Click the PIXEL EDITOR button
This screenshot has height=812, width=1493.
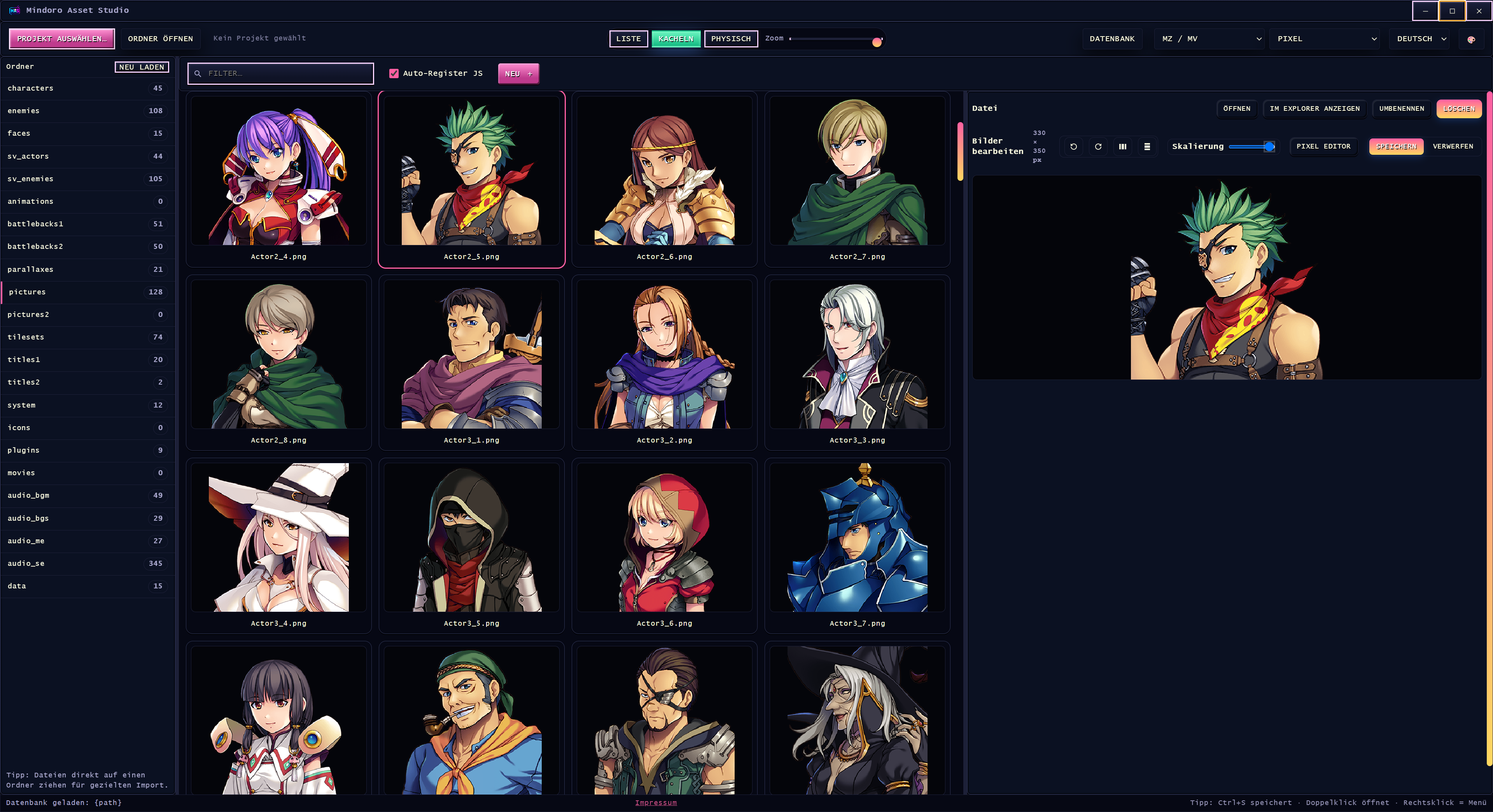coord(1323,147)
